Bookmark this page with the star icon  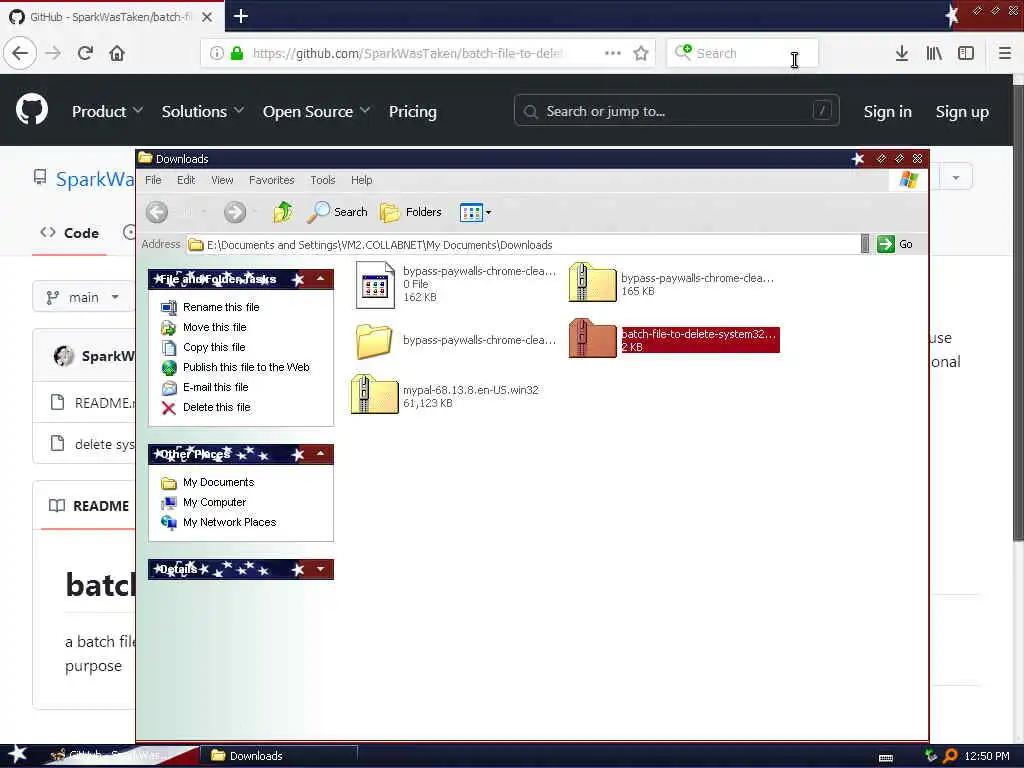pos(641,53)
